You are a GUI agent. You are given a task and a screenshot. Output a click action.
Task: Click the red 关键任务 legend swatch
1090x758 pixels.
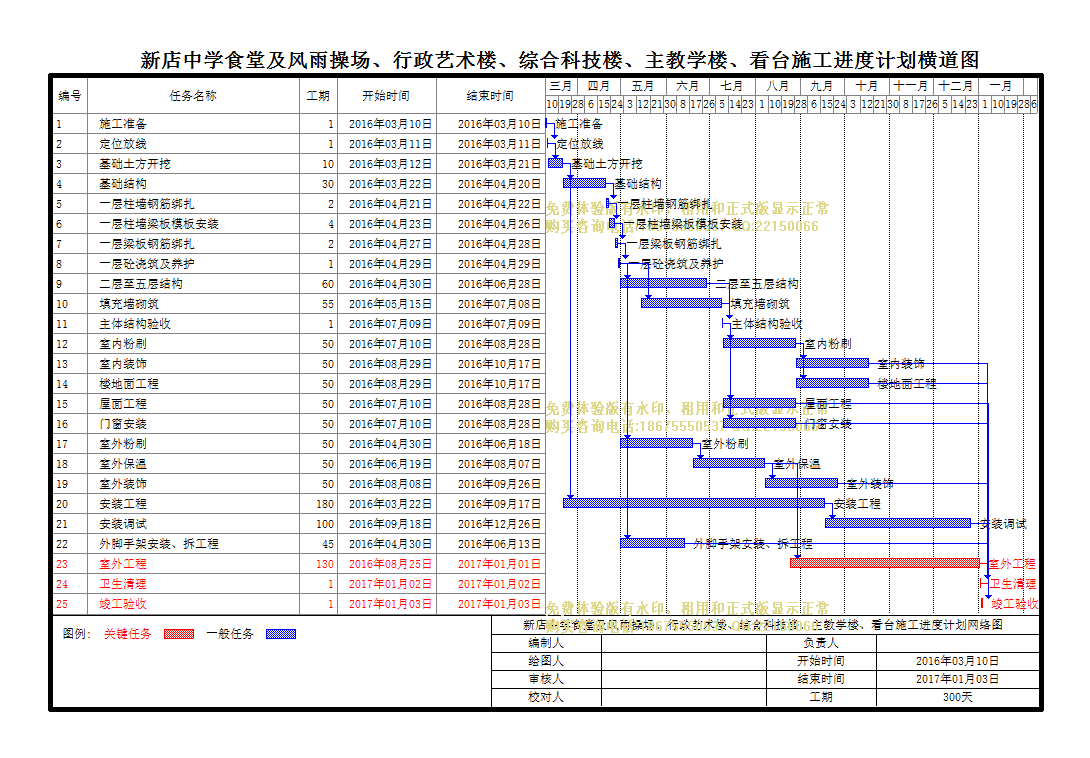point(179,634)
